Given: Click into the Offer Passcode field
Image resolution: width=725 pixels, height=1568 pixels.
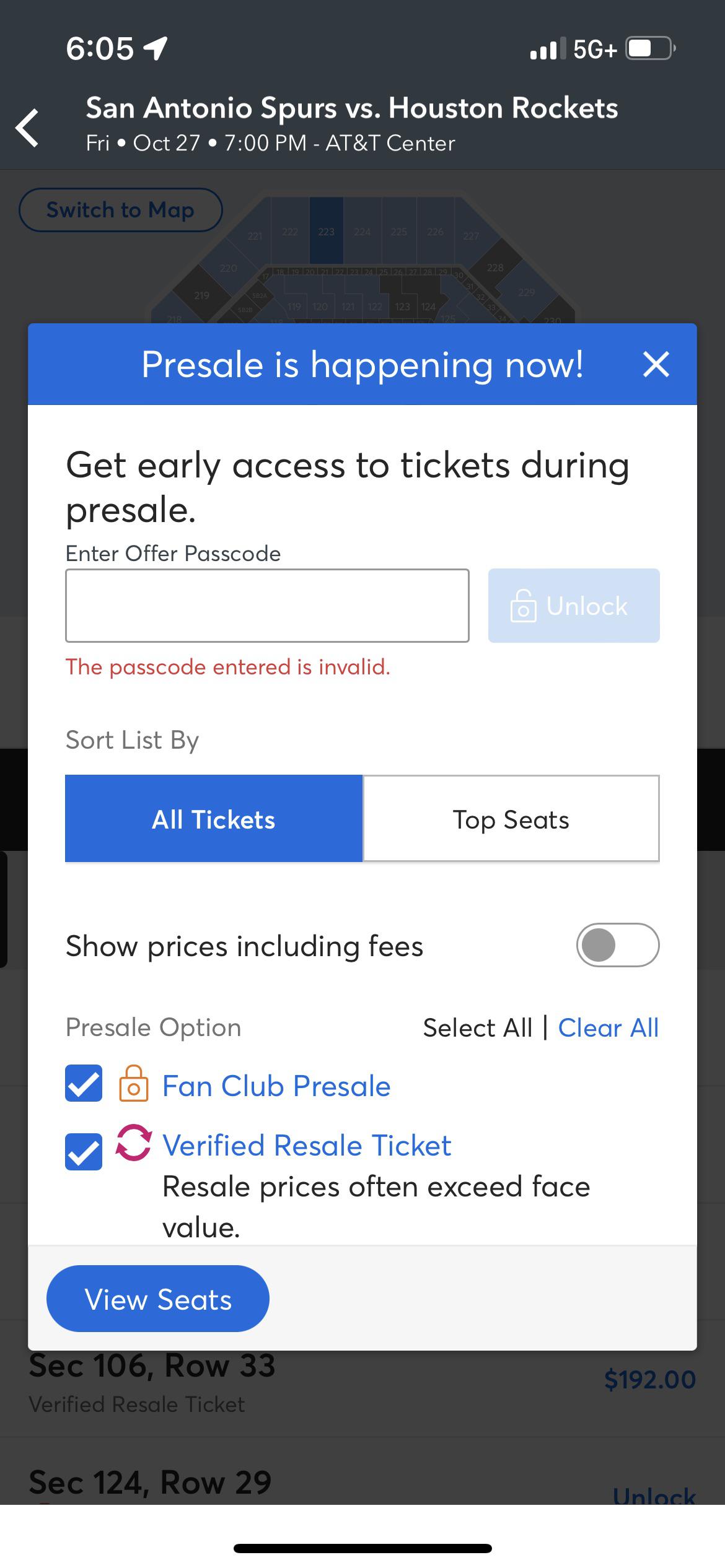Looking at the screenshot, I should click(x=267, y=606).
